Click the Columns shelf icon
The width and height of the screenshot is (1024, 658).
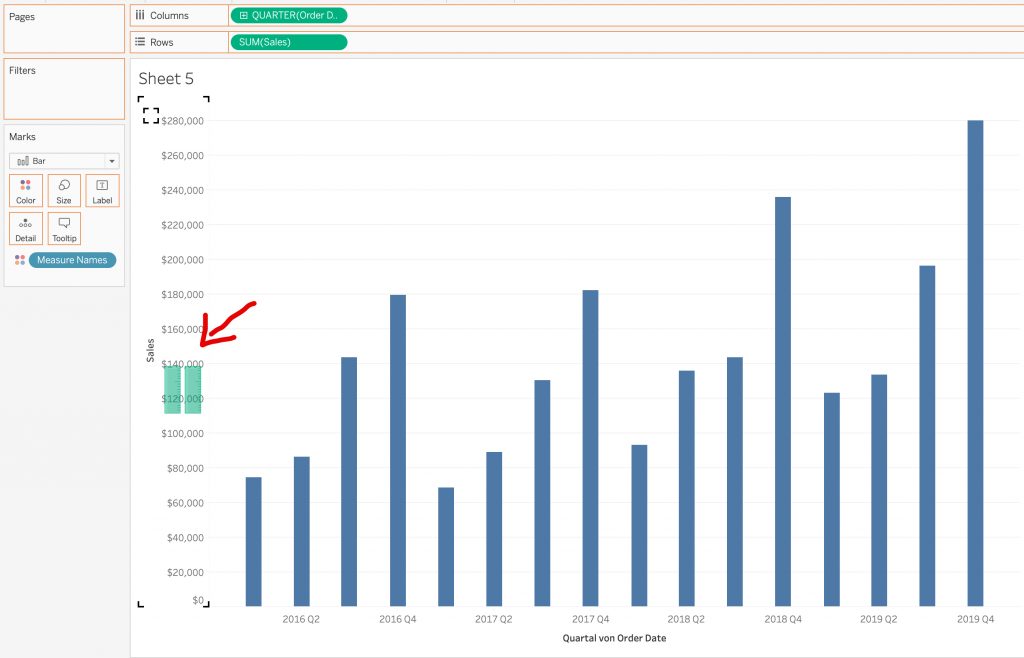(x=140, y=15)
